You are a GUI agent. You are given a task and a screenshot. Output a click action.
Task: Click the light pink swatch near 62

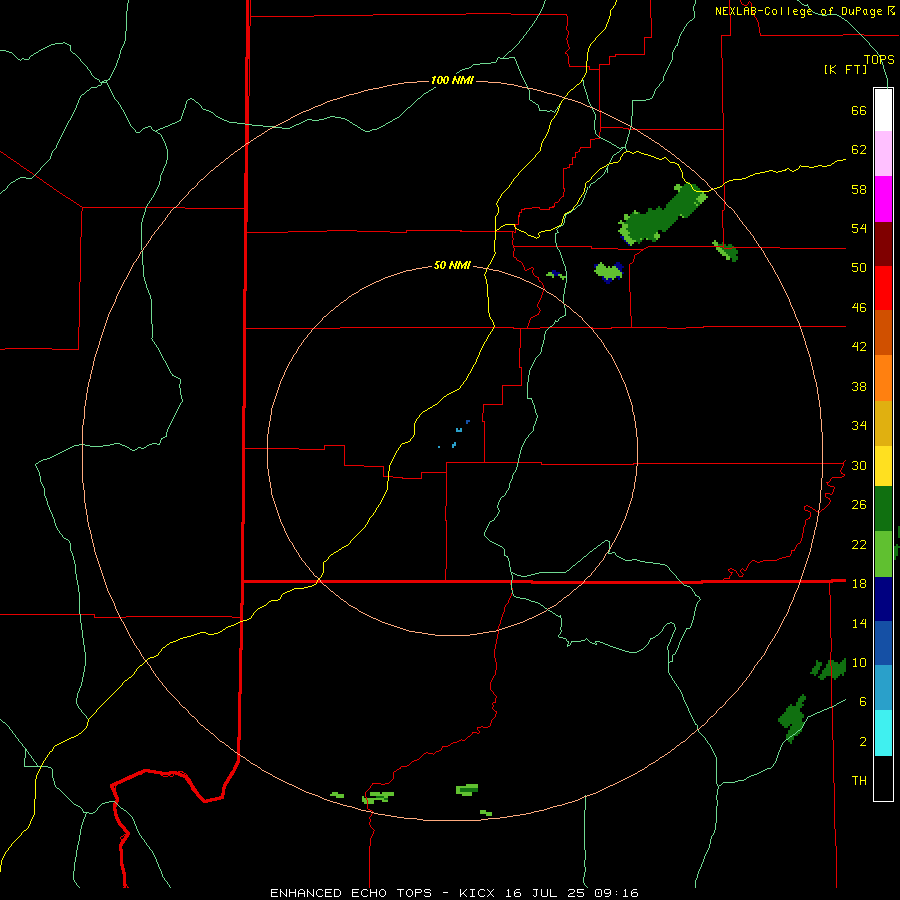(883, 153)
